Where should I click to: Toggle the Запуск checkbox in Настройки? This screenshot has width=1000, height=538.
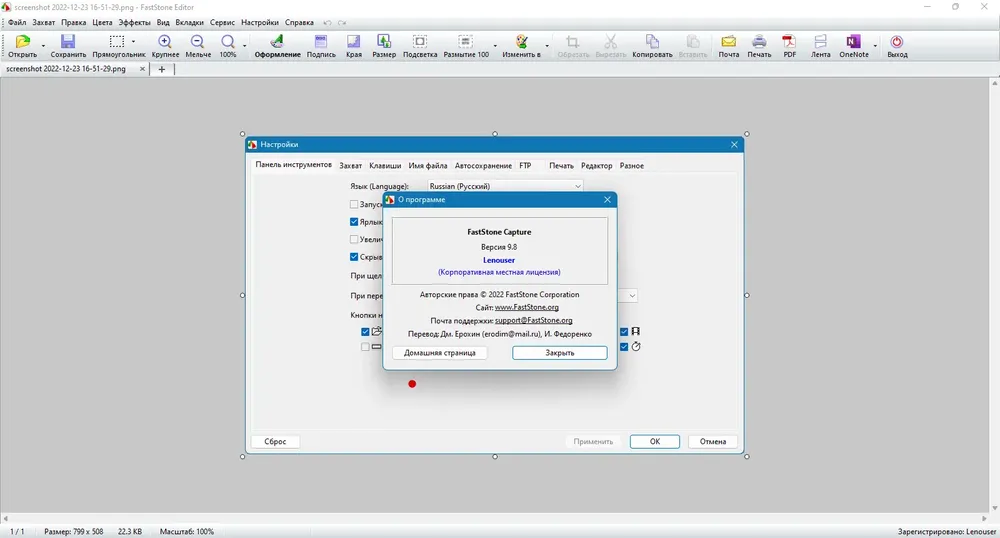point(354,205)
